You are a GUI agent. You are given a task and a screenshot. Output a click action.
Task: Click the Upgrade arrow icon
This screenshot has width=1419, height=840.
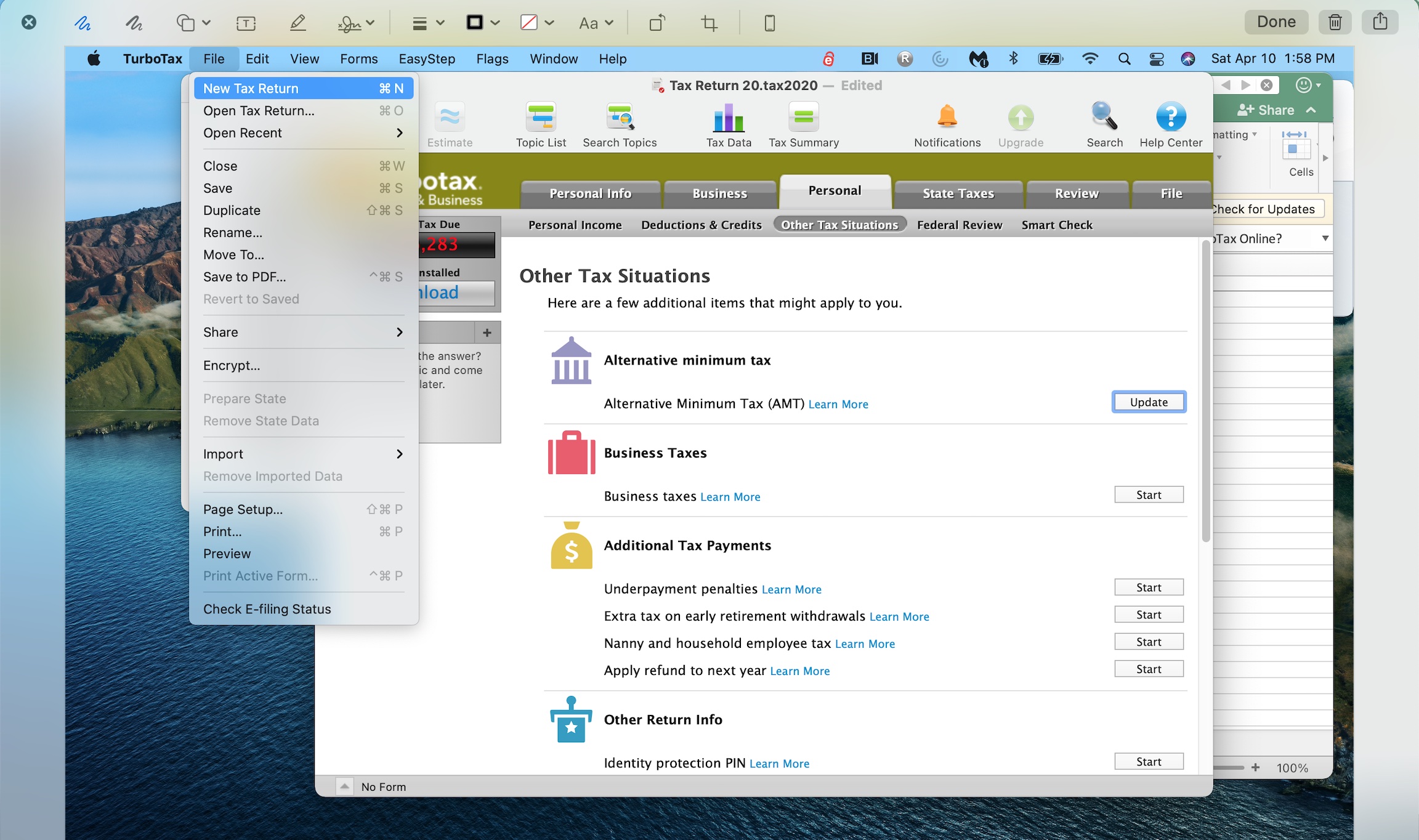coord(1021,126)
